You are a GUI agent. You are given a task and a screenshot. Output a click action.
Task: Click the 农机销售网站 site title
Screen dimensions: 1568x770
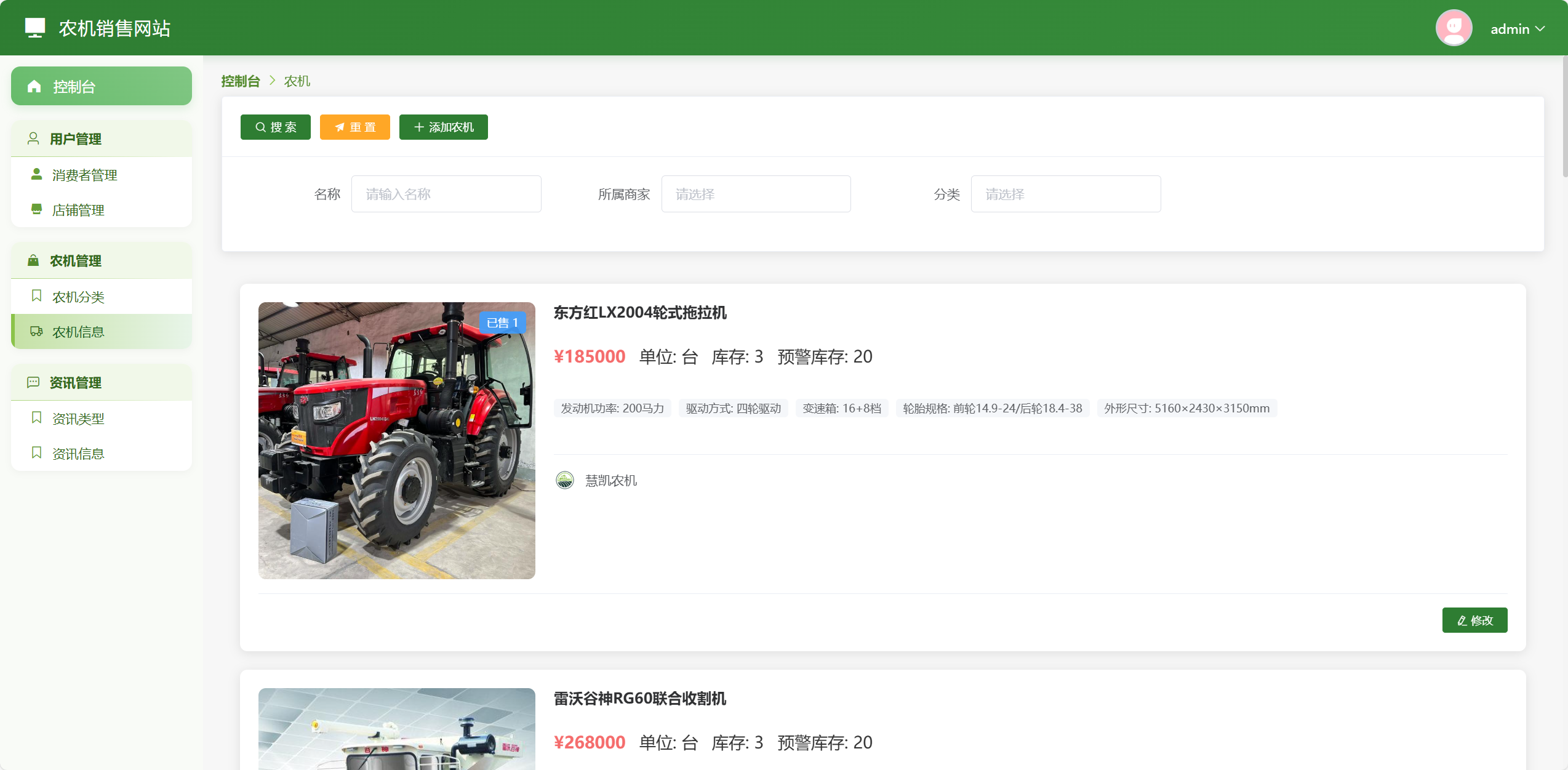coord(114,28)
